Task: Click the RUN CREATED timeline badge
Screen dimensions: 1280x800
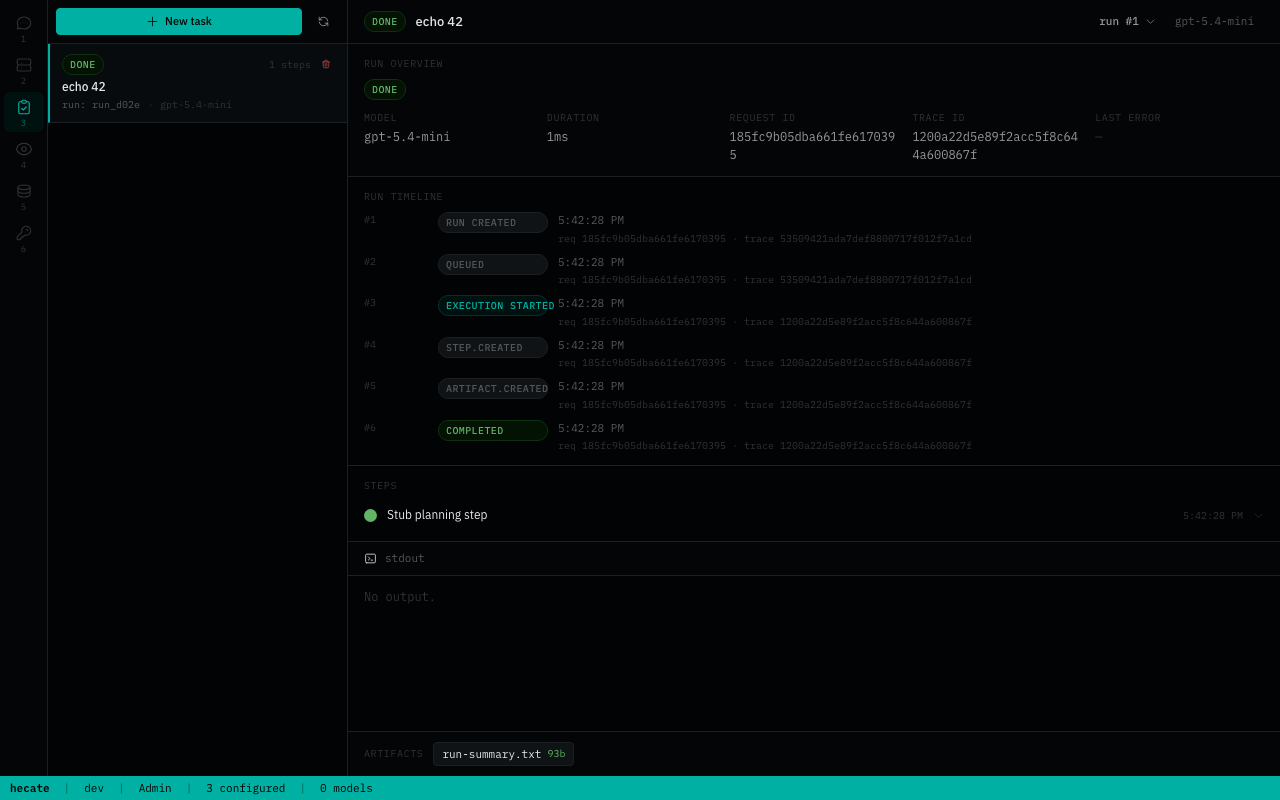Action: click(x=492, y=223)
